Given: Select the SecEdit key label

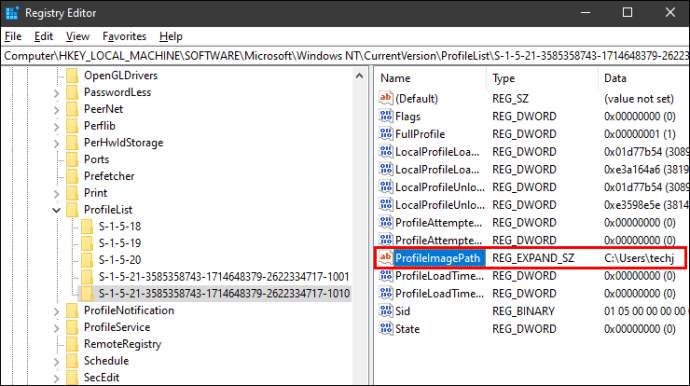Looking at the screenshot, I should pyautogui.click(x=102, y=377).
